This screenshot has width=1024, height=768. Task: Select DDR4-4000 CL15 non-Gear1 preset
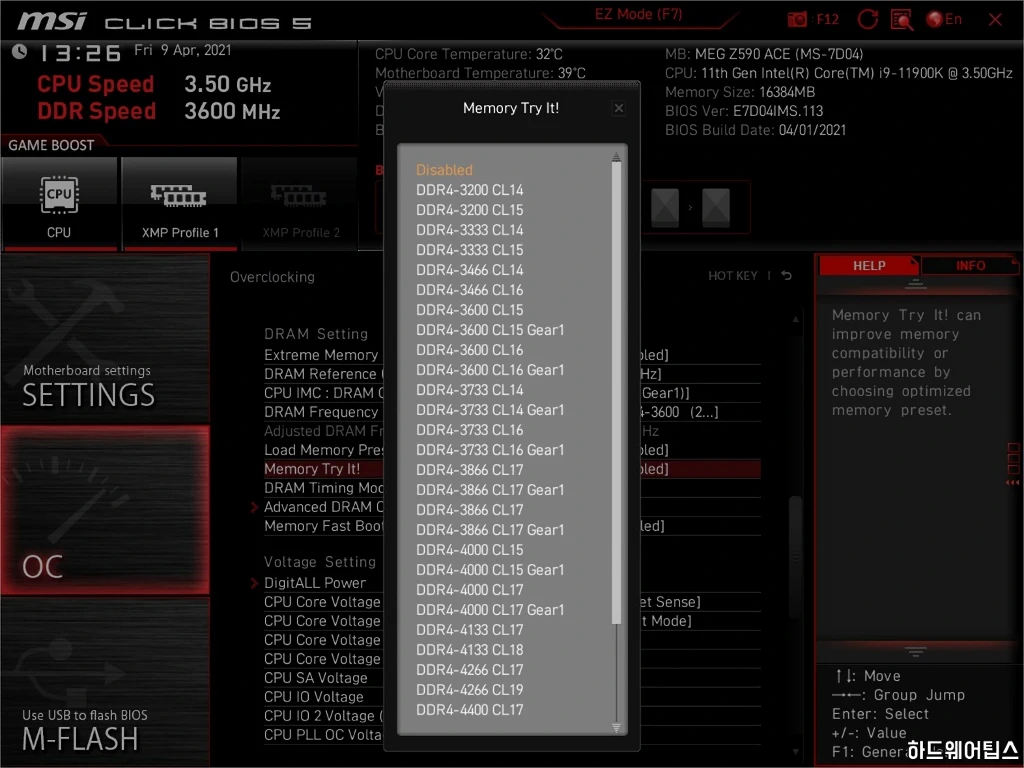coord(470,550)
